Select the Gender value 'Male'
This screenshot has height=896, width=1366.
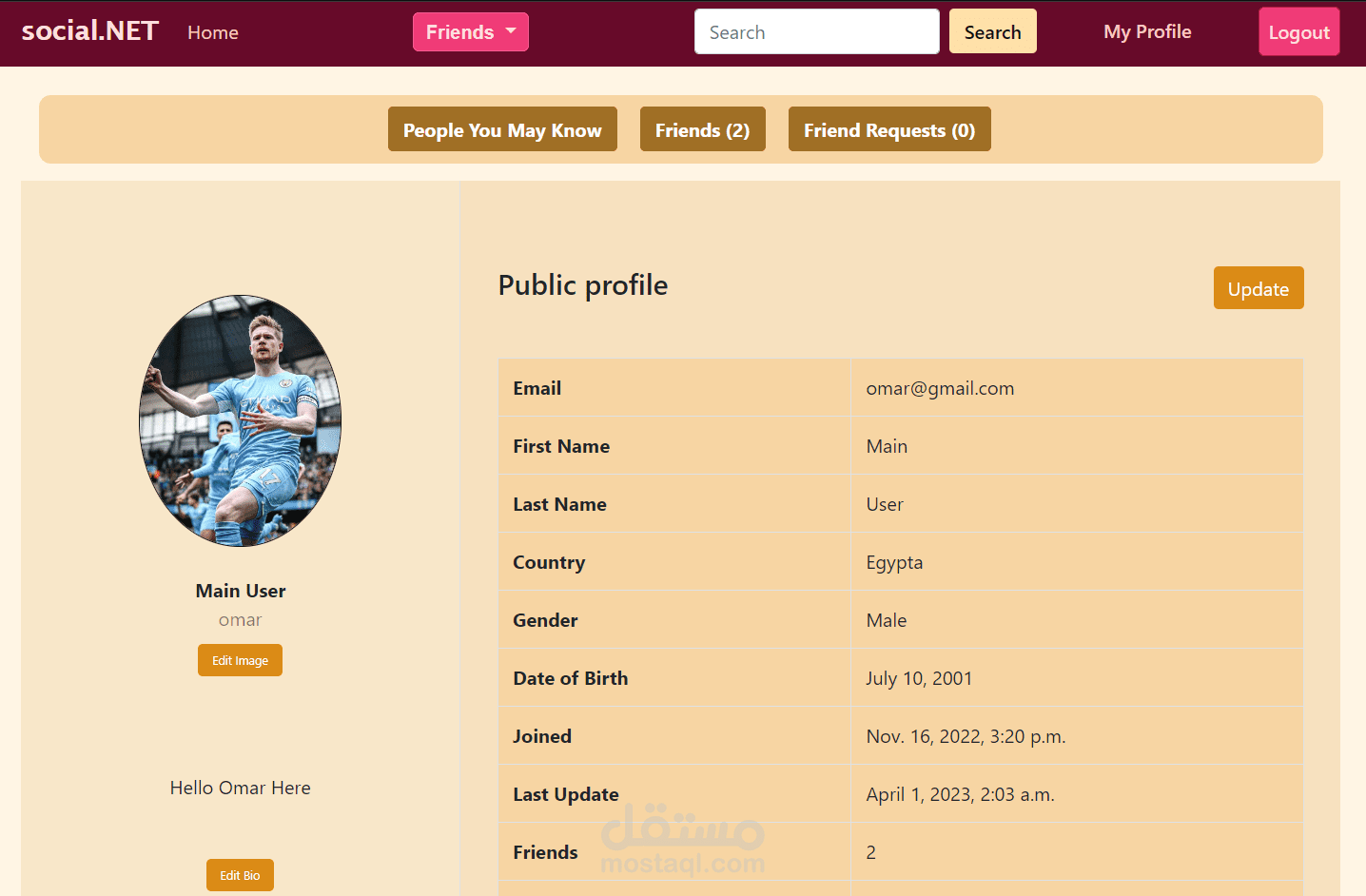pyautogui.click(x=887, y=620)
